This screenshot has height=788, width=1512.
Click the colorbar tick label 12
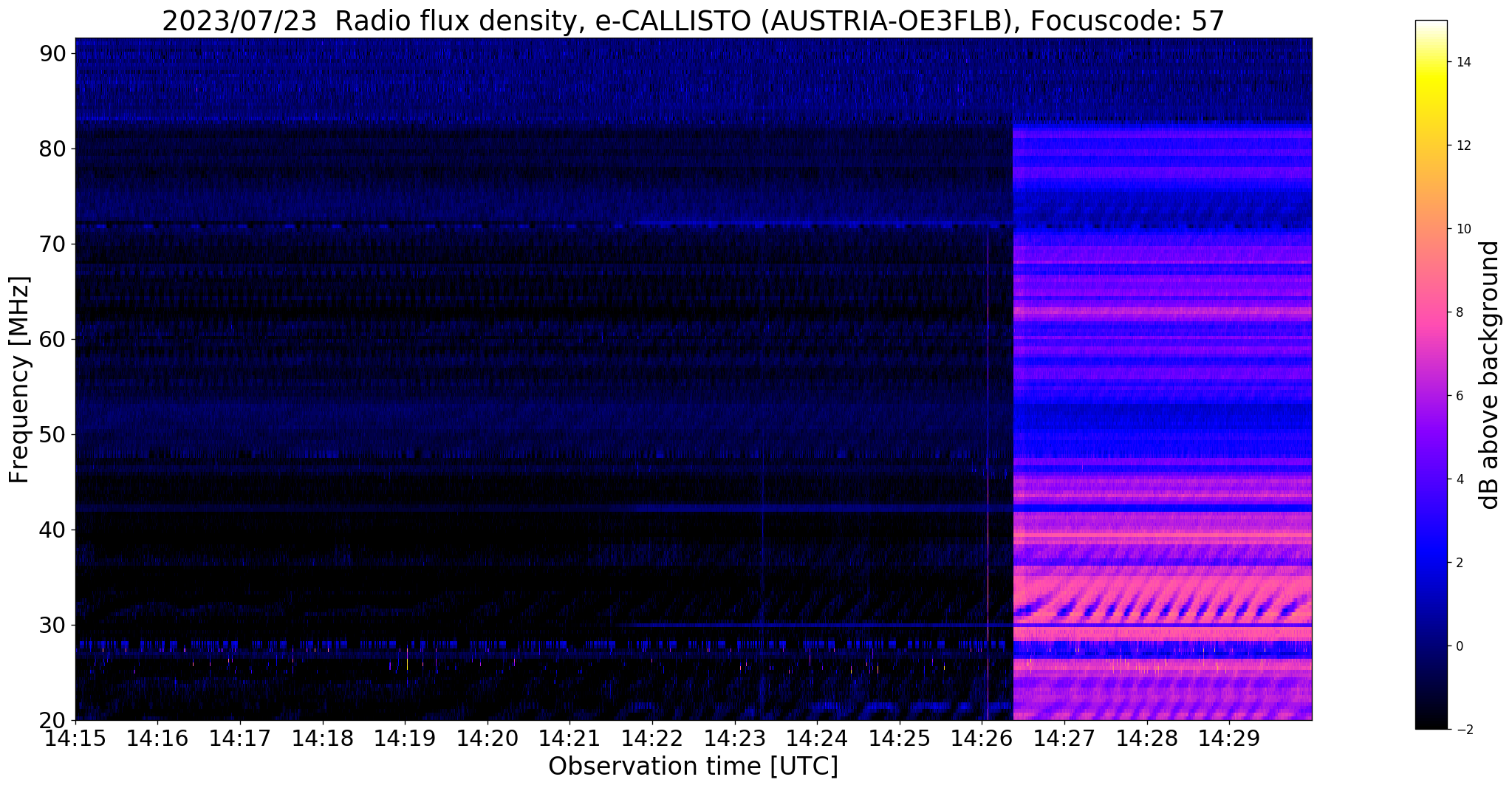pyautogui.click(x=1462, y=145)
